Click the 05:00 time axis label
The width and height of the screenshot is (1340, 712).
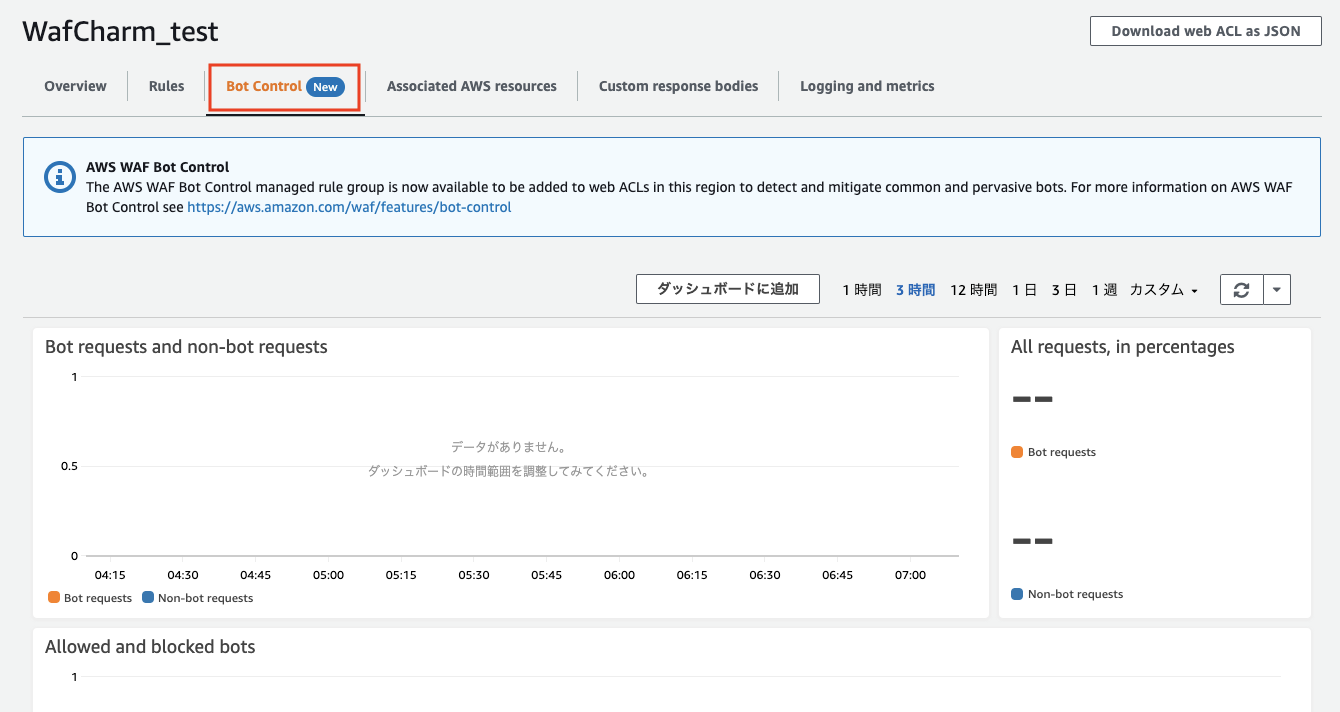328,575
